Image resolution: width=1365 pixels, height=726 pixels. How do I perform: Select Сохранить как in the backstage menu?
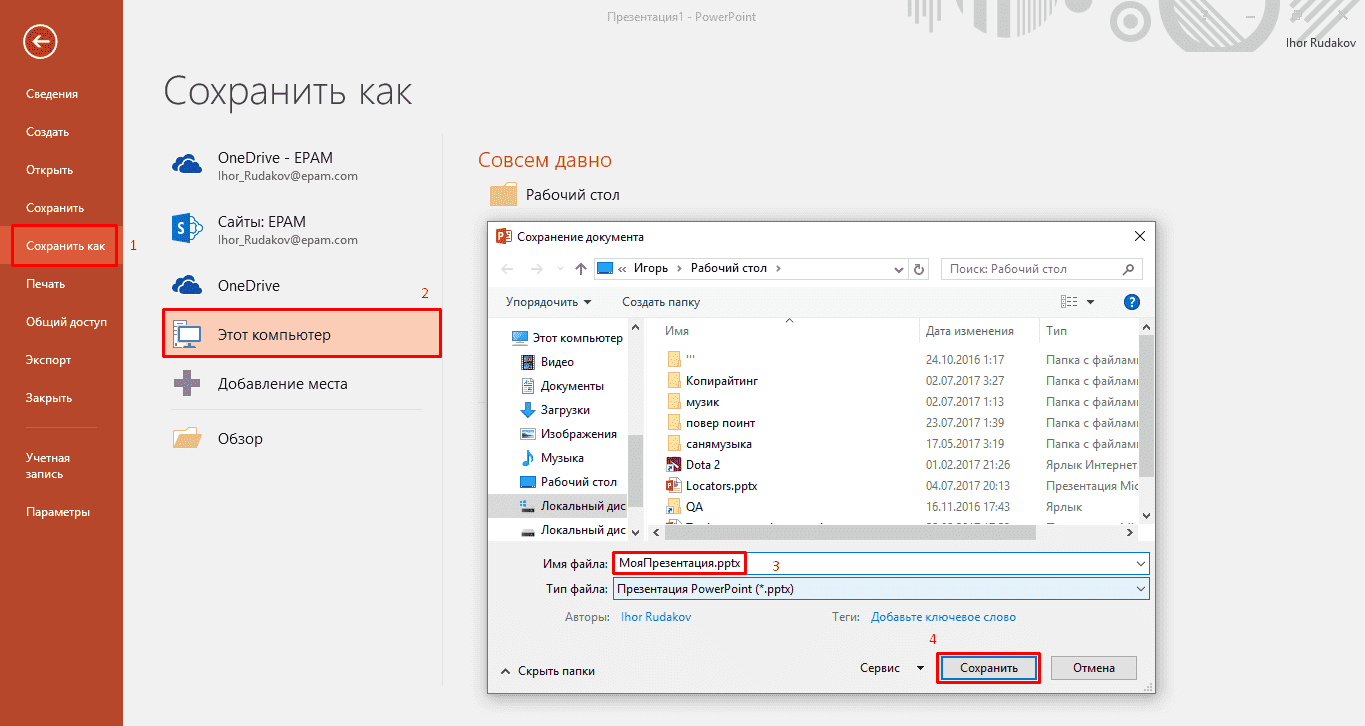point(65,246)
